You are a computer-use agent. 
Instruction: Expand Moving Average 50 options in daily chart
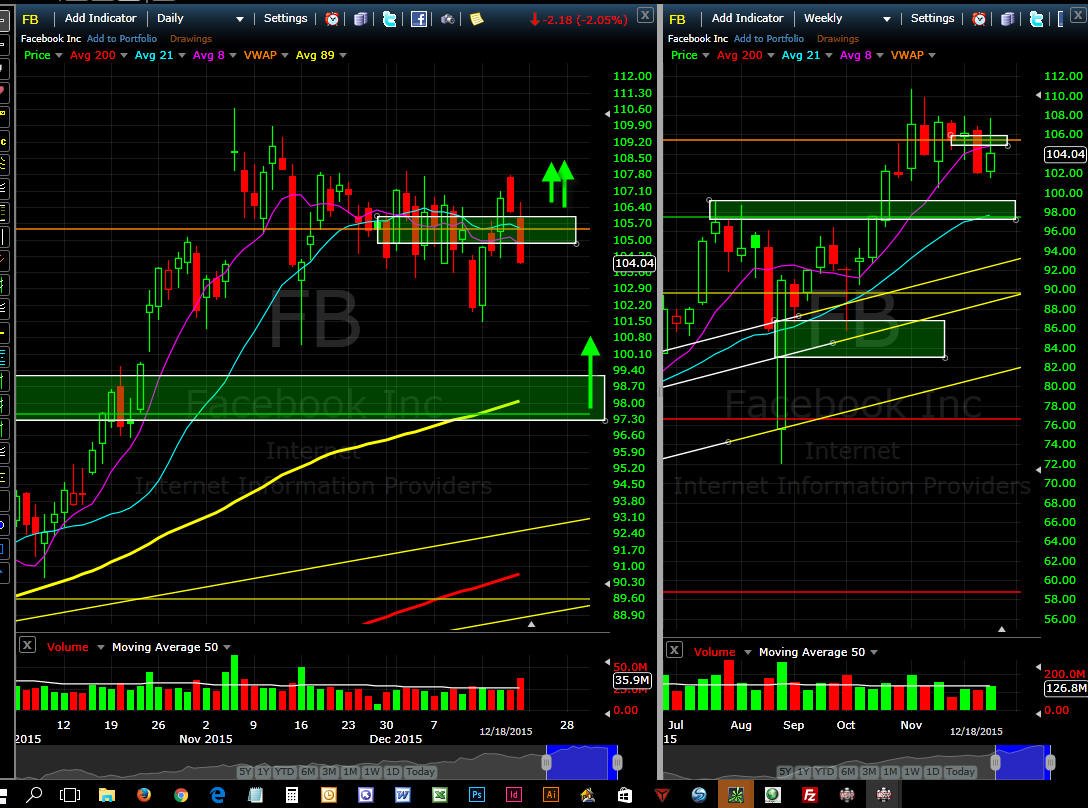click(227, 647)
